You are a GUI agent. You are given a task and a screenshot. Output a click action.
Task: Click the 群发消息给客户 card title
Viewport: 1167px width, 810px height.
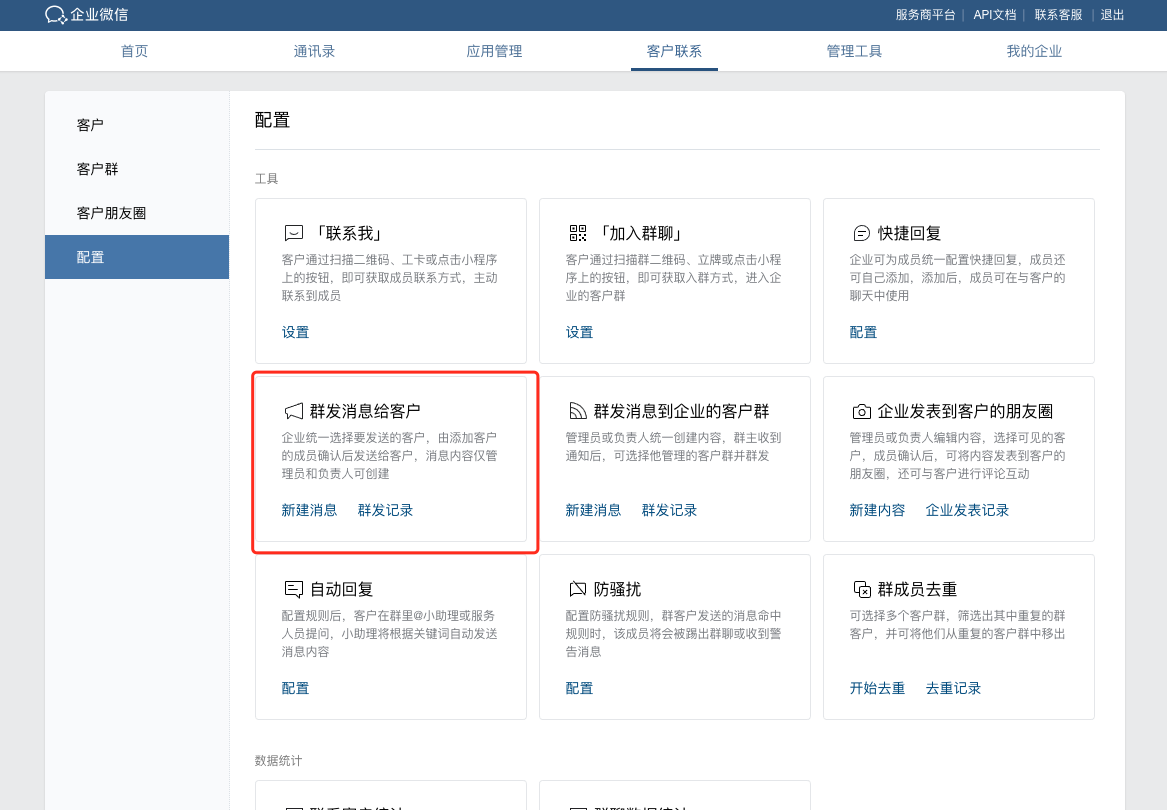coord(365,412)
